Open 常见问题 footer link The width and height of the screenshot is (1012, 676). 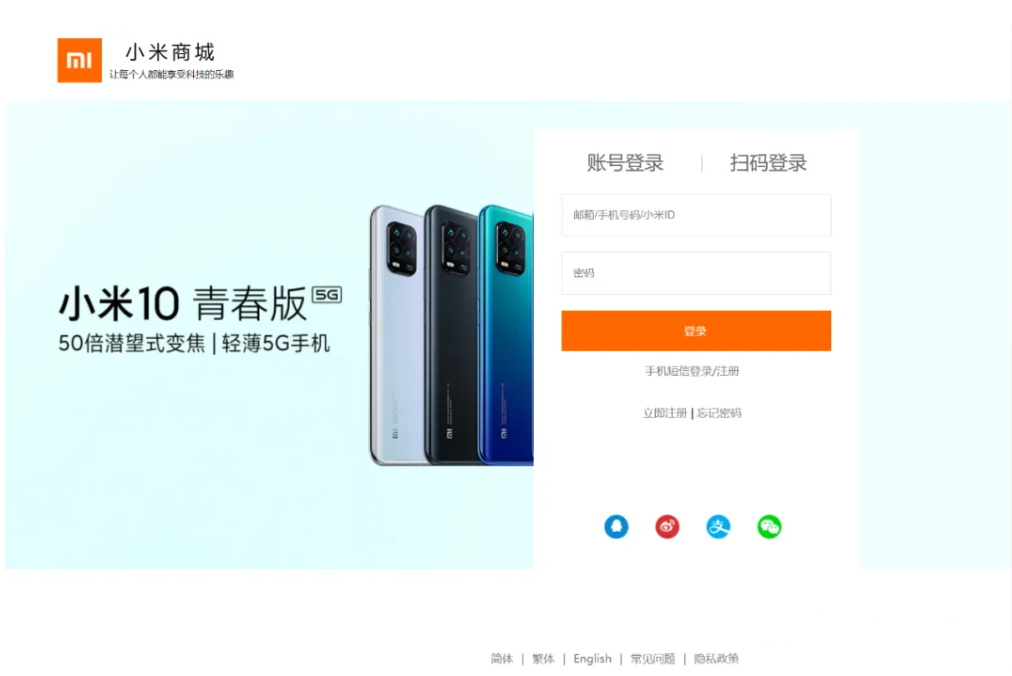tap(653, 659)
